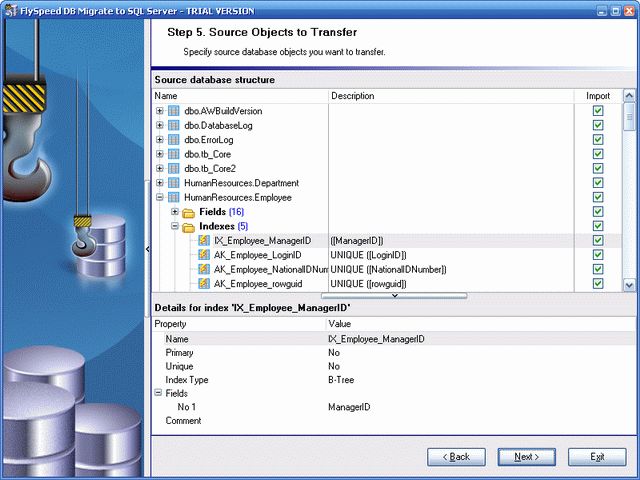Click the Import column header

598,96
